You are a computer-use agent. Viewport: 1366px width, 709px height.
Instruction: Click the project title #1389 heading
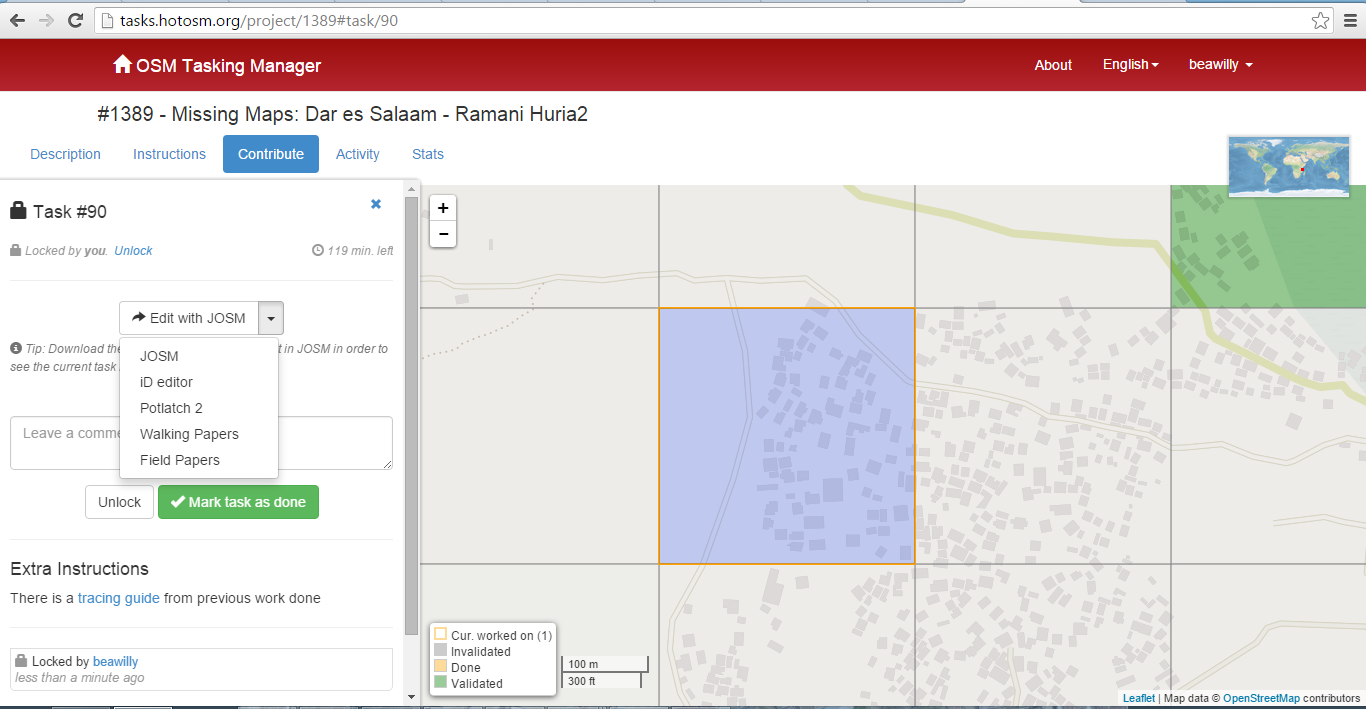(x=342, y=114)
